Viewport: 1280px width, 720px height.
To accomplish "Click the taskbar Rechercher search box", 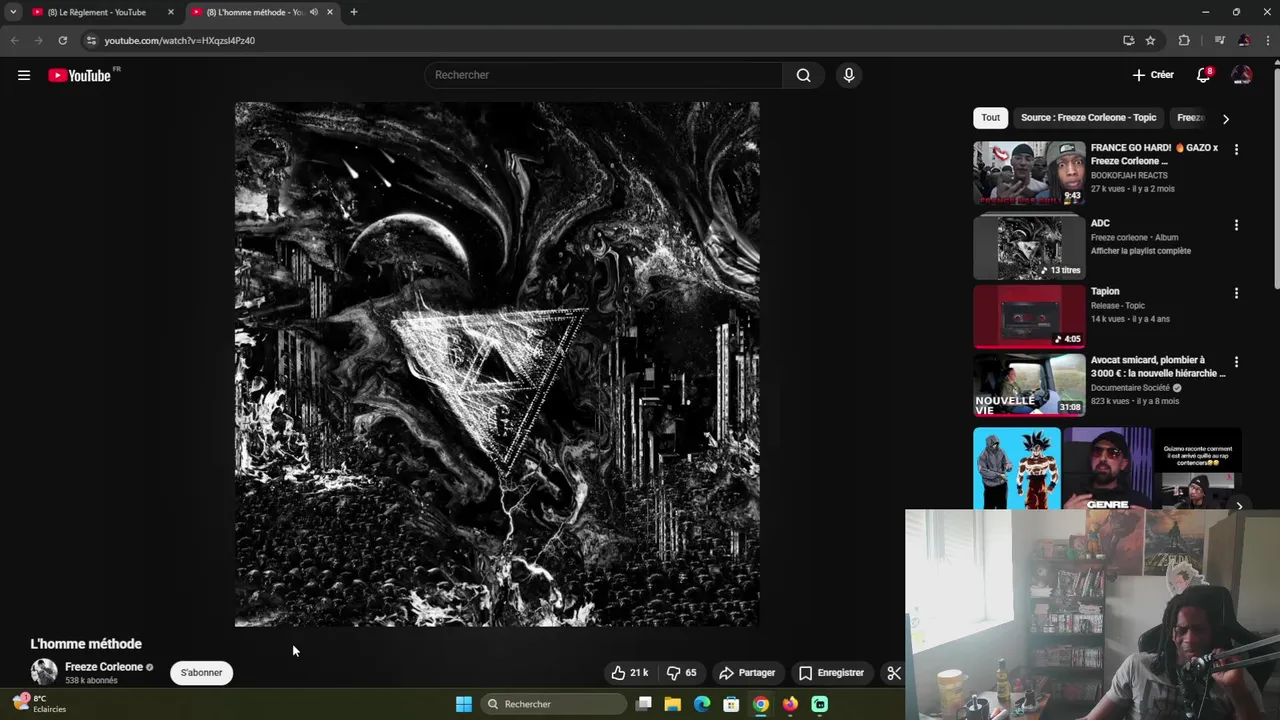I will 553,704.
